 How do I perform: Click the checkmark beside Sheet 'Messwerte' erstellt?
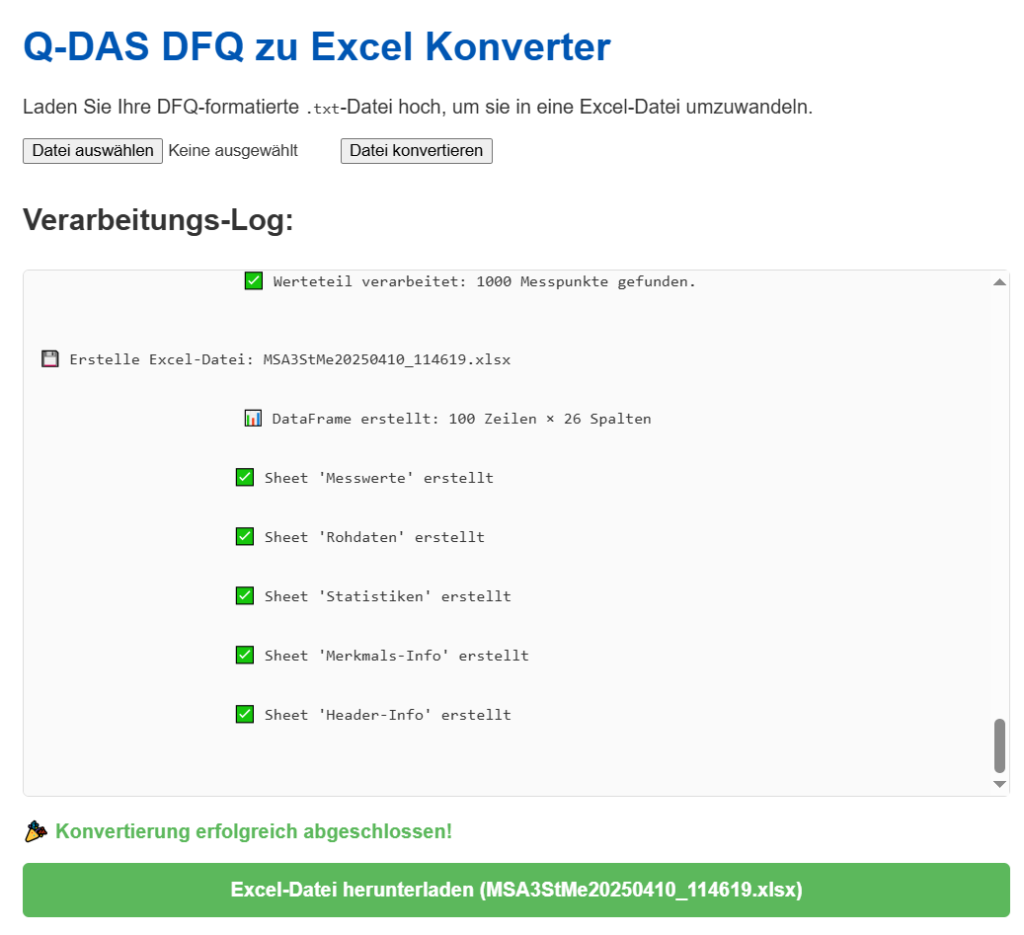coord(245,477)
